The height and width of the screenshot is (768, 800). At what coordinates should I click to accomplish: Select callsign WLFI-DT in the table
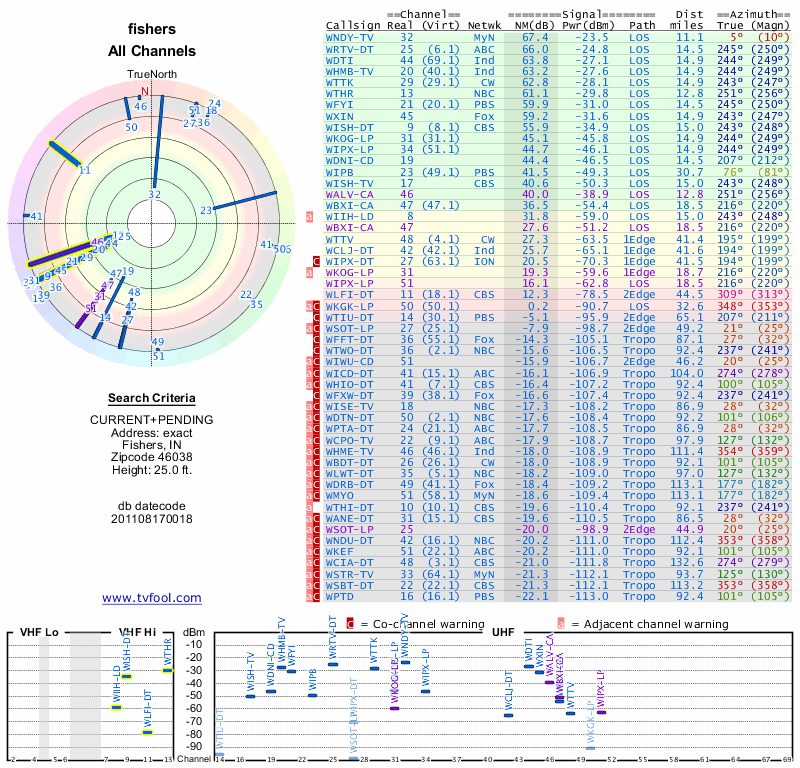pos(349,295)
